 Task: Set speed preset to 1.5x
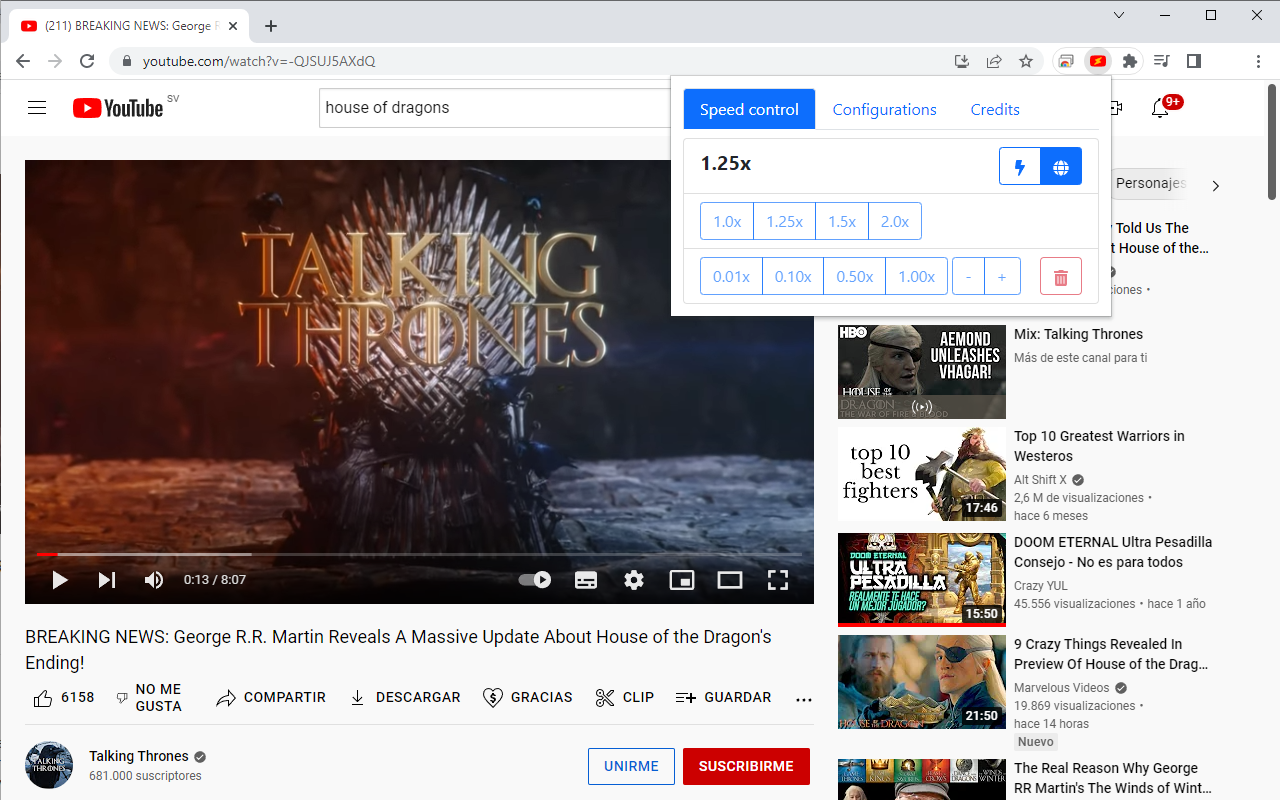click(842, 221)
